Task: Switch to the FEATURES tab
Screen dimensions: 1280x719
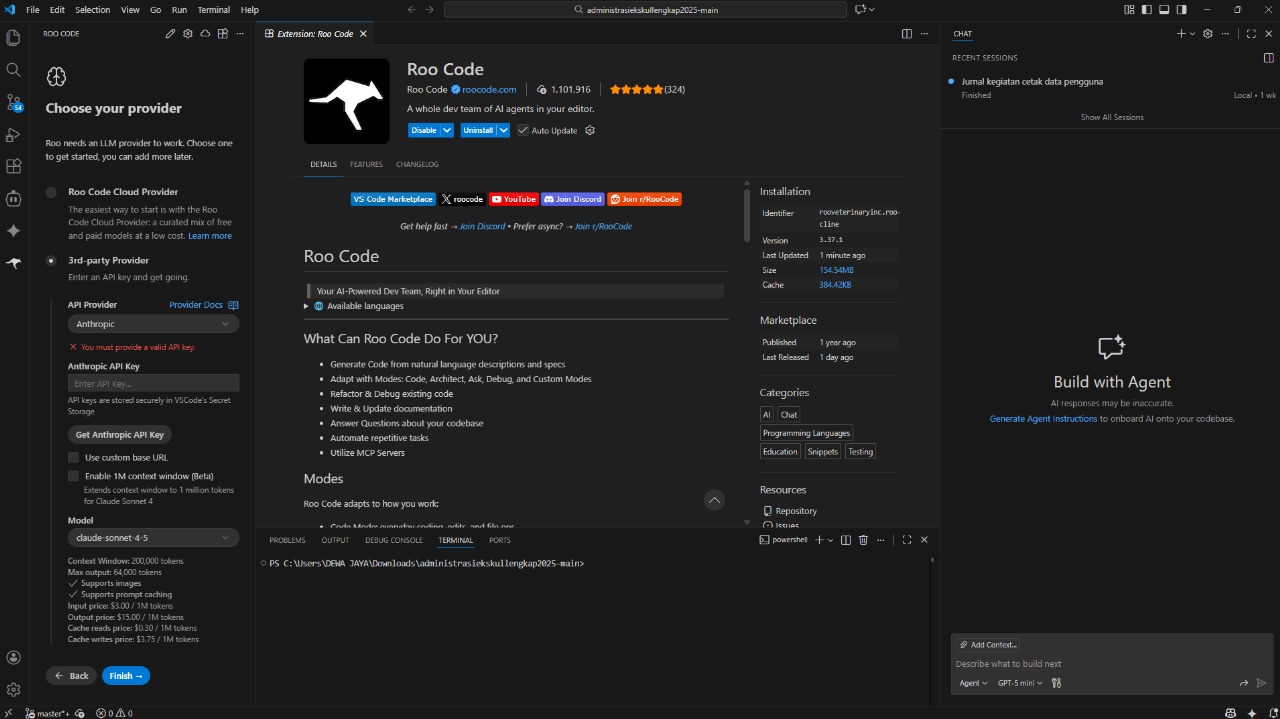Action: point(366,164)
